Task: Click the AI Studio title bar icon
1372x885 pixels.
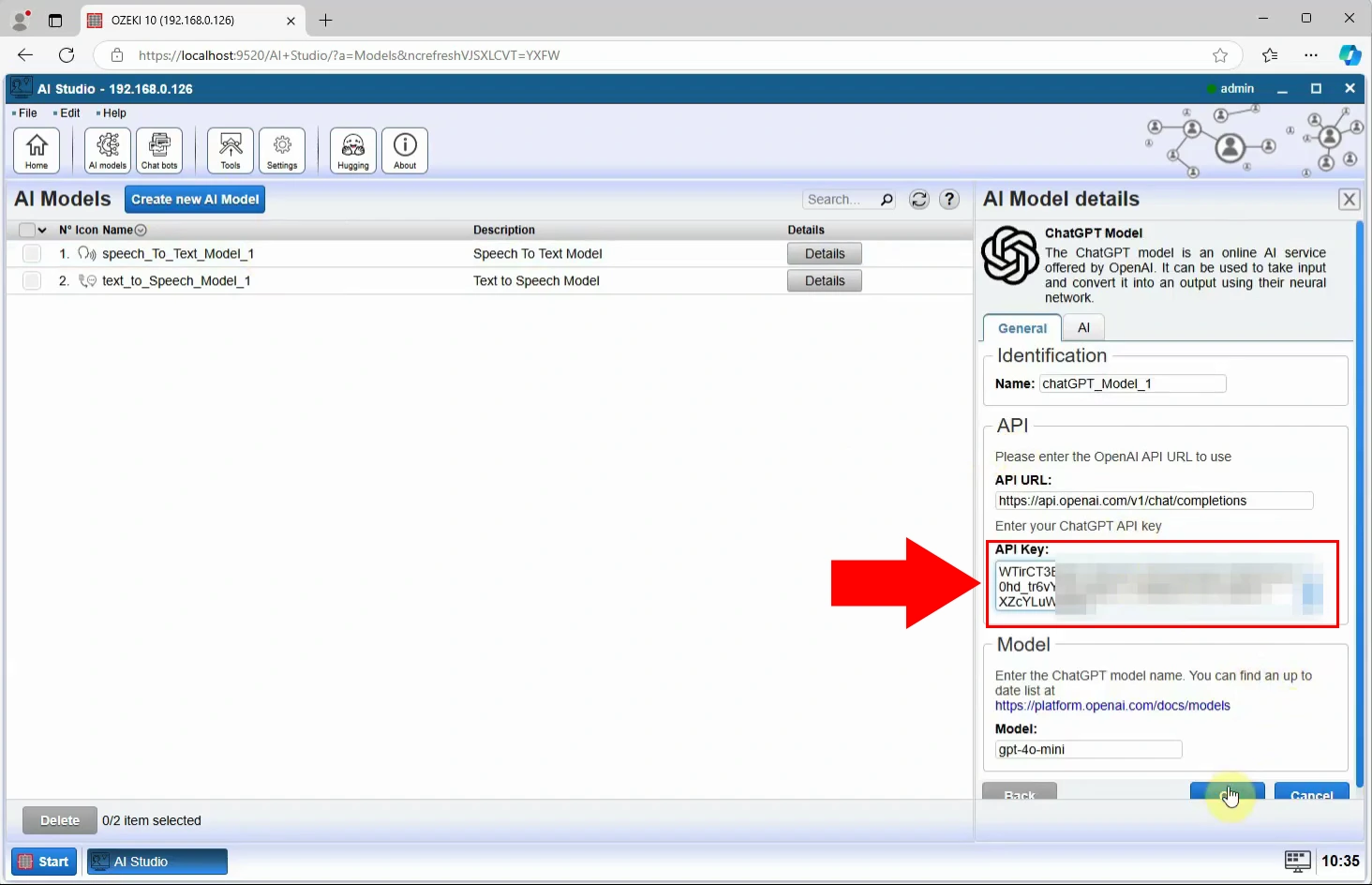Action: 21,88
